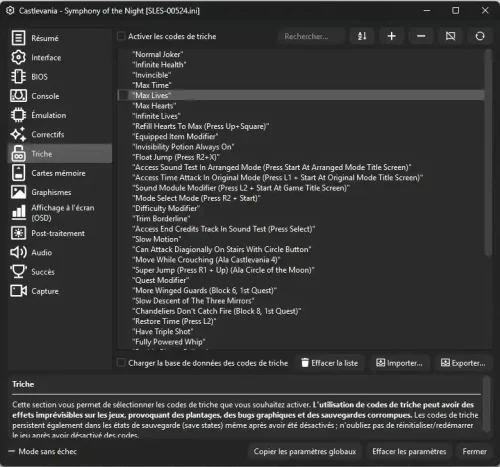The width and height of the screenshot is (500, 467).
Task: Select the Triche cheat icon
Action: tap(18, 154)
